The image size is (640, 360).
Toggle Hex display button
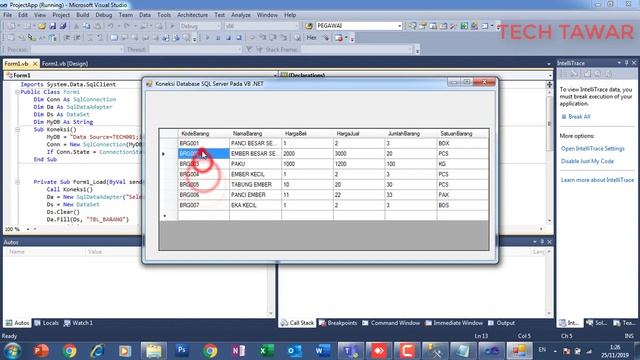tap(311, 38)
